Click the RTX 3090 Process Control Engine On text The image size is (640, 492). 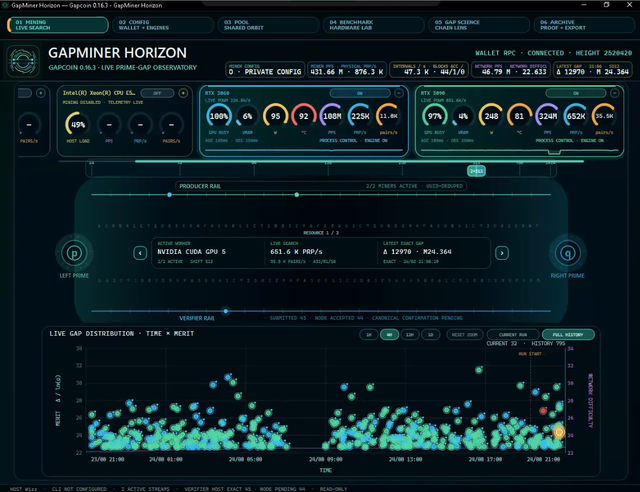[570, 140]
